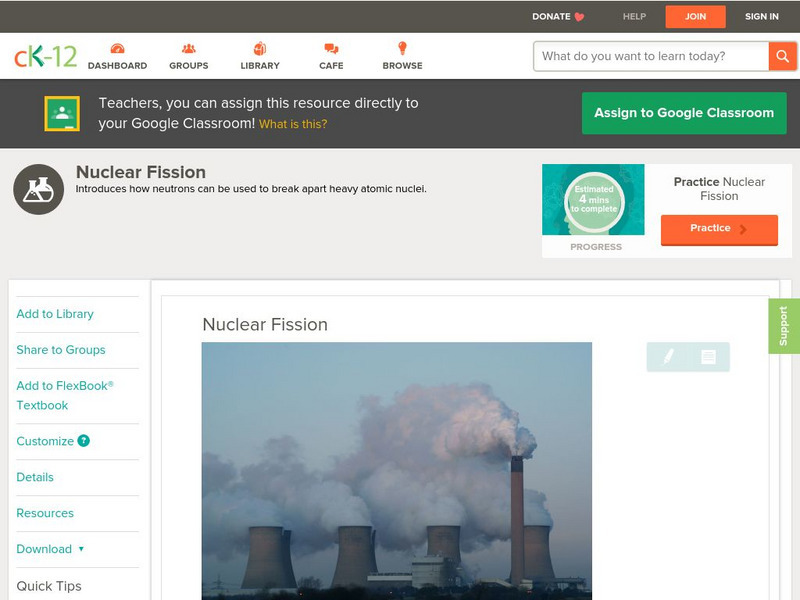Click the CK-12 logo

click(45, 56)
